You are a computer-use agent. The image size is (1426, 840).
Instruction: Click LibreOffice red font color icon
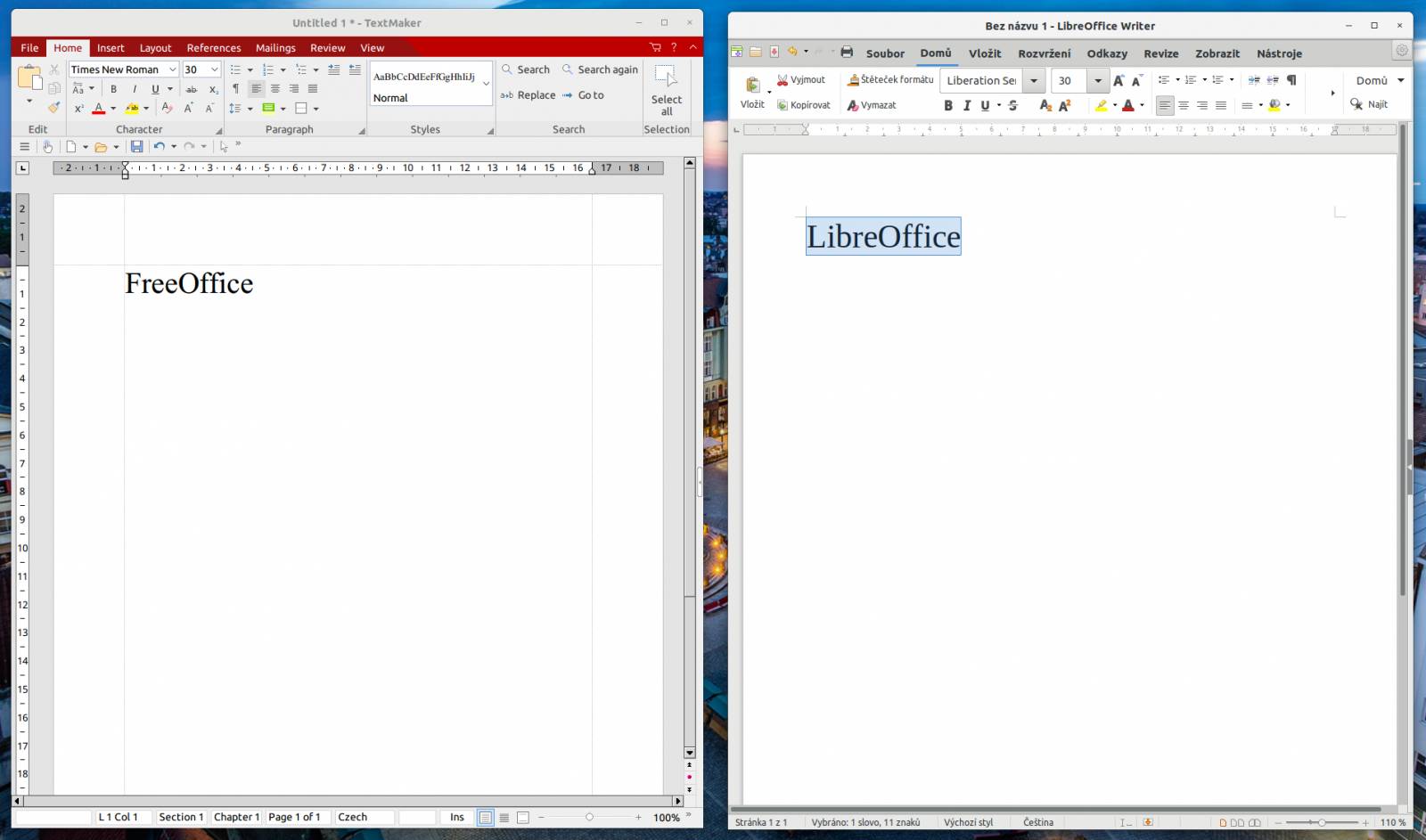(x=1128, y=105)
